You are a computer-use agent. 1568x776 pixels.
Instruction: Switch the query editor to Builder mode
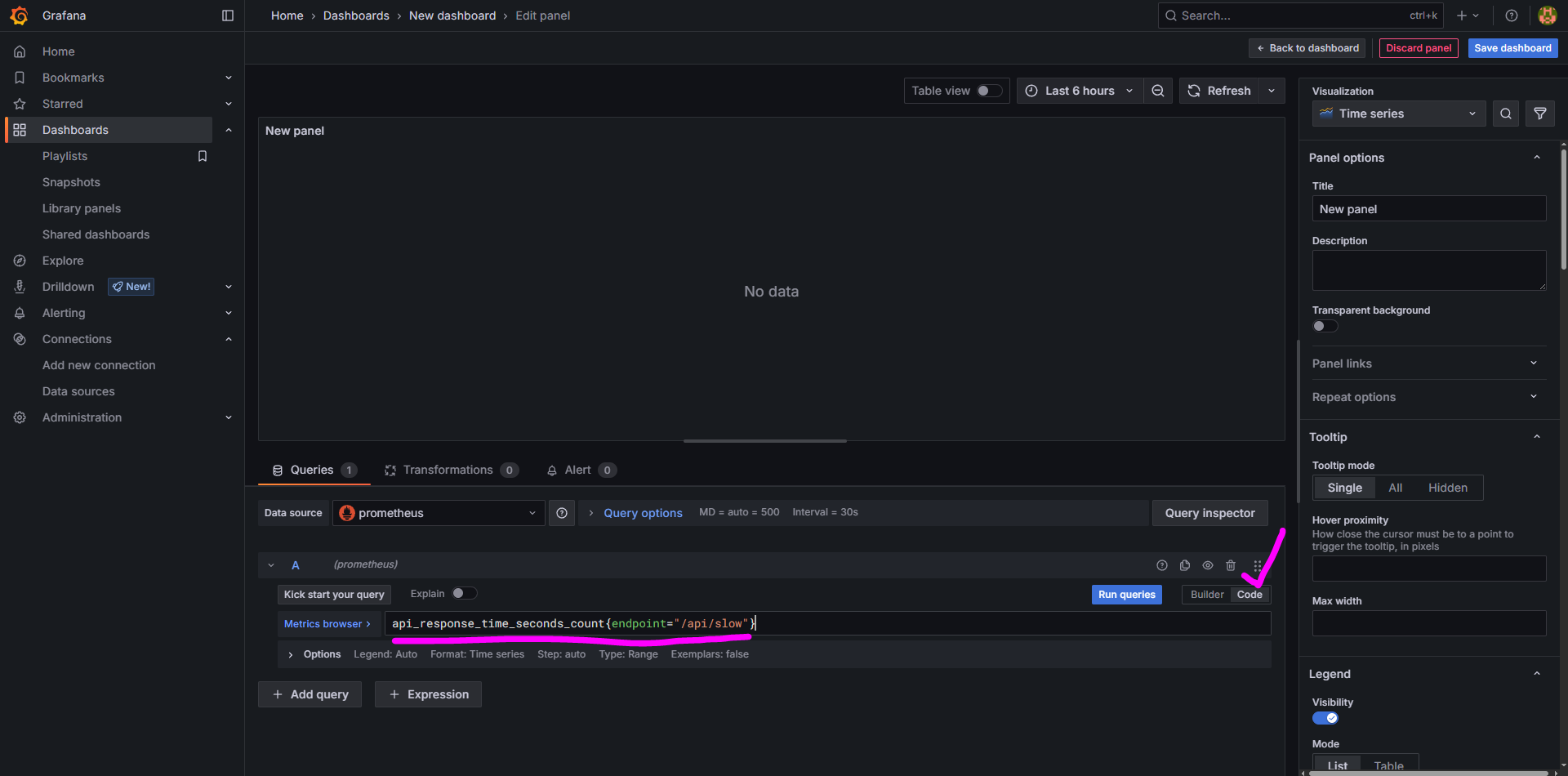pyautogui.click(x=1206, y=595)
